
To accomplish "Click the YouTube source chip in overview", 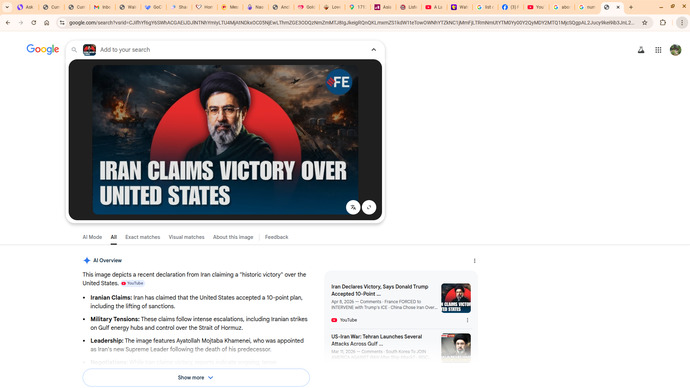I will 132,283.
